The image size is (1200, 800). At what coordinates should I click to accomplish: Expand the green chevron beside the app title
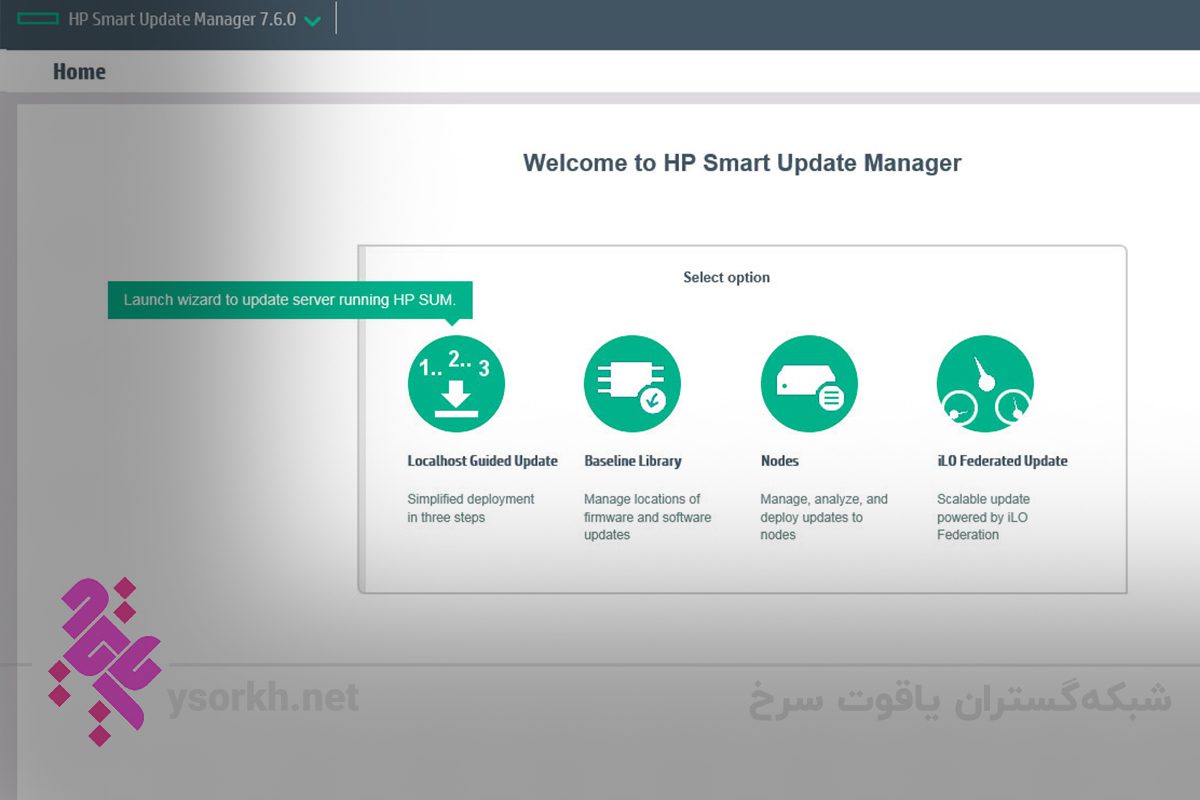point(313,21)
